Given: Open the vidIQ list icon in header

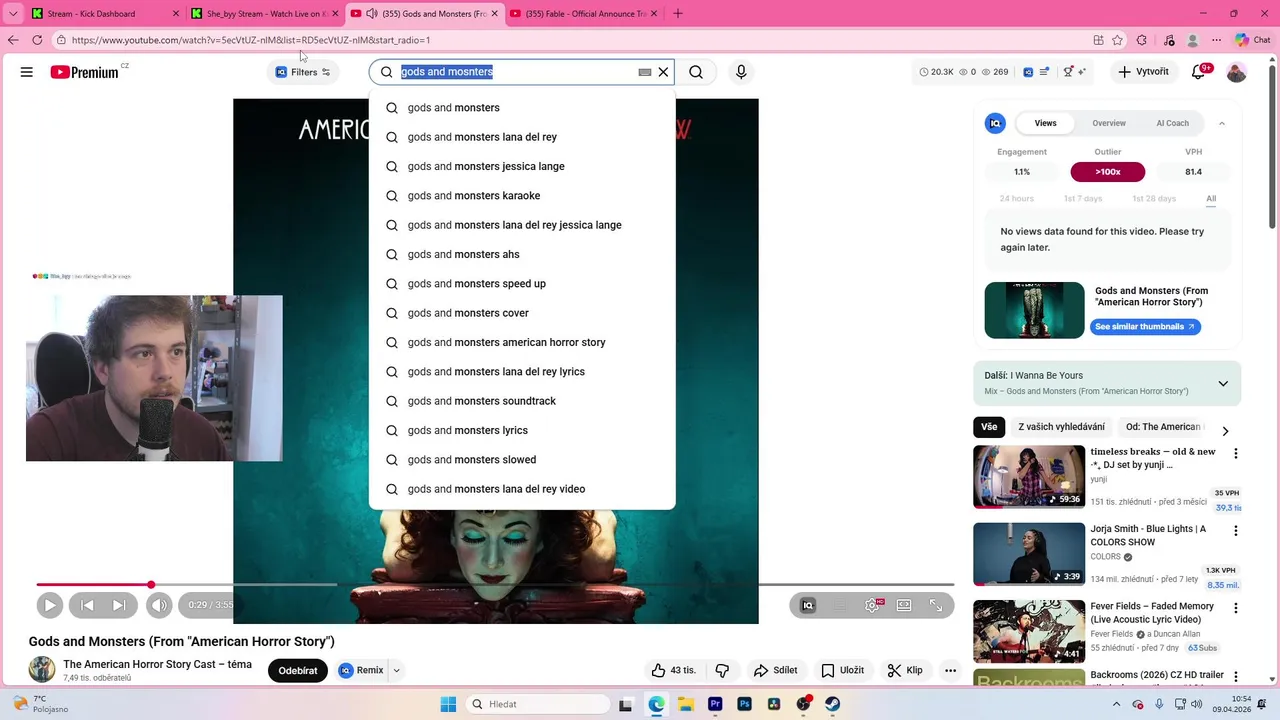Looking at the screenshot, I should point(1045,72).
